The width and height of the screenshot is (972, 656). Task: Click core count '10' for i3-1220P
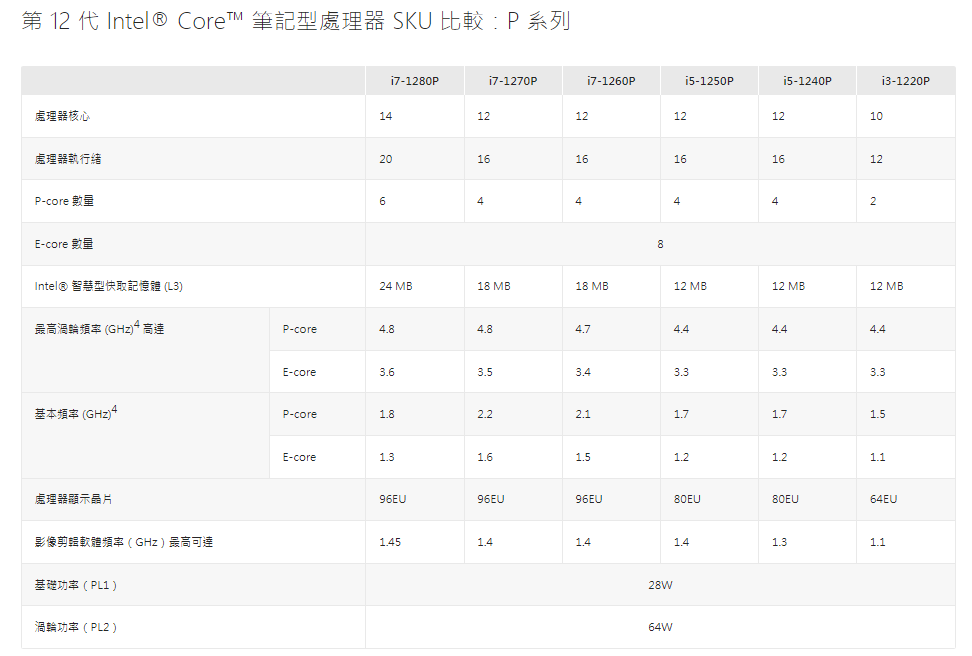(876, 116)
